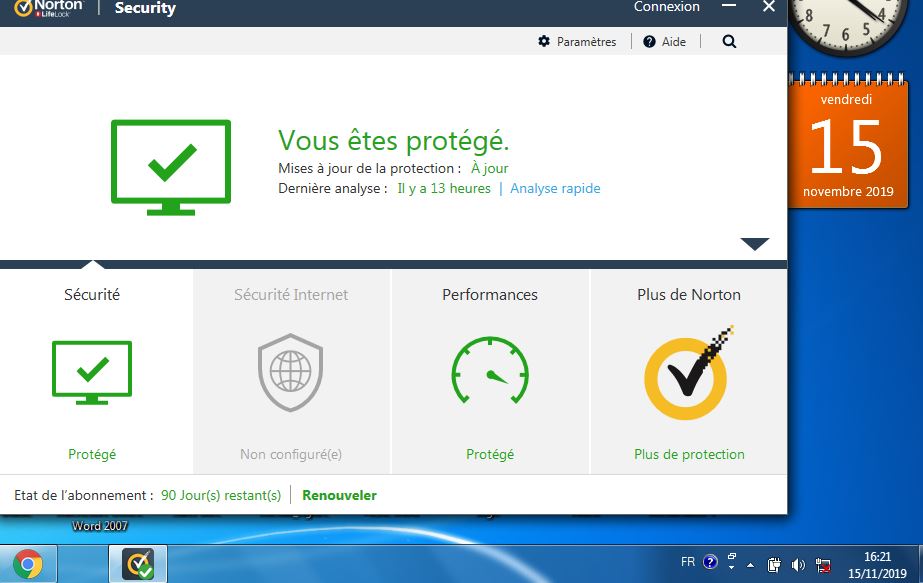Click the Paramètres label

pos(586,42)
